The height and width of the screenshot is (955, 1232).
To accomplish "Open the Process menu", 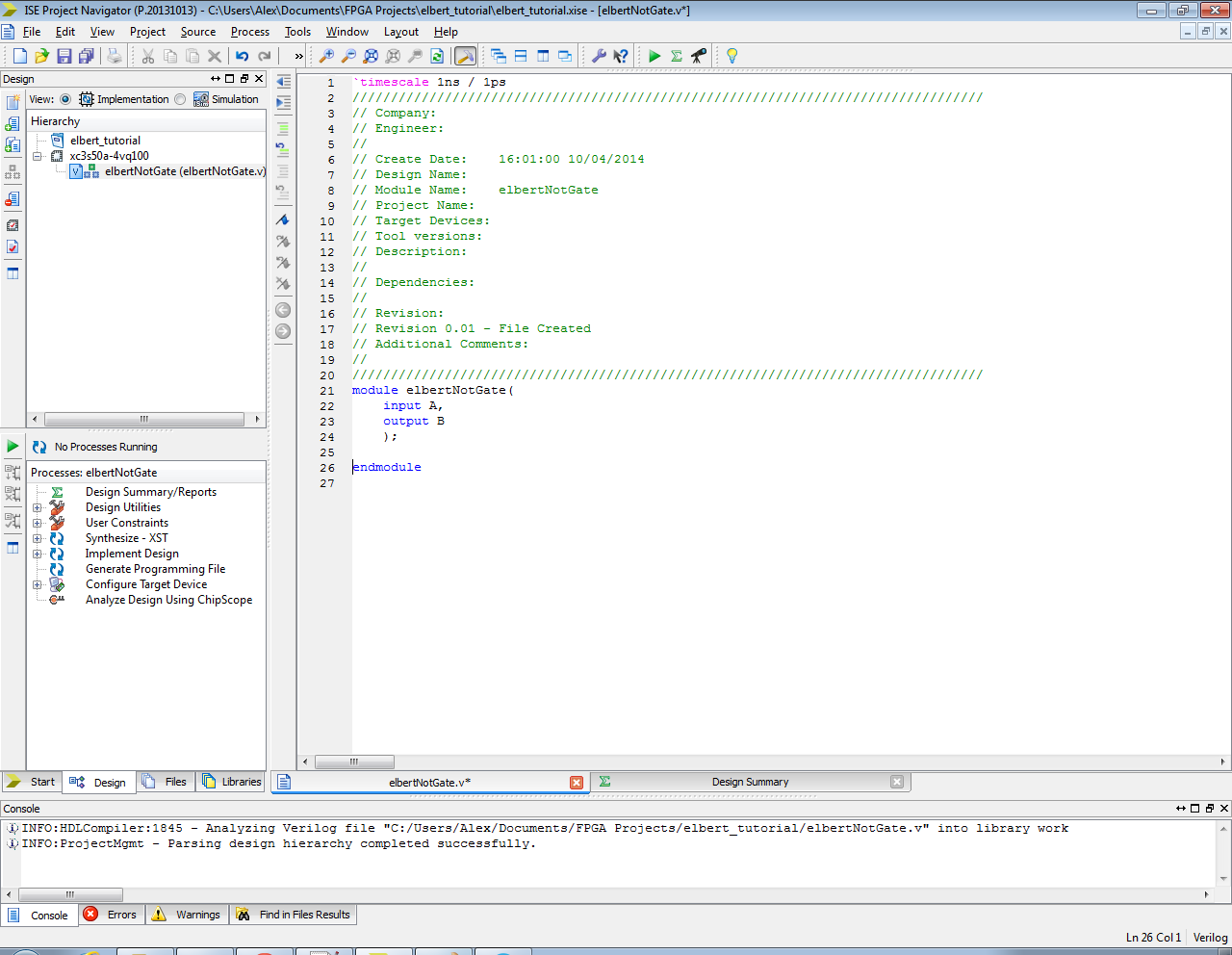I will (x=249, y=32).
